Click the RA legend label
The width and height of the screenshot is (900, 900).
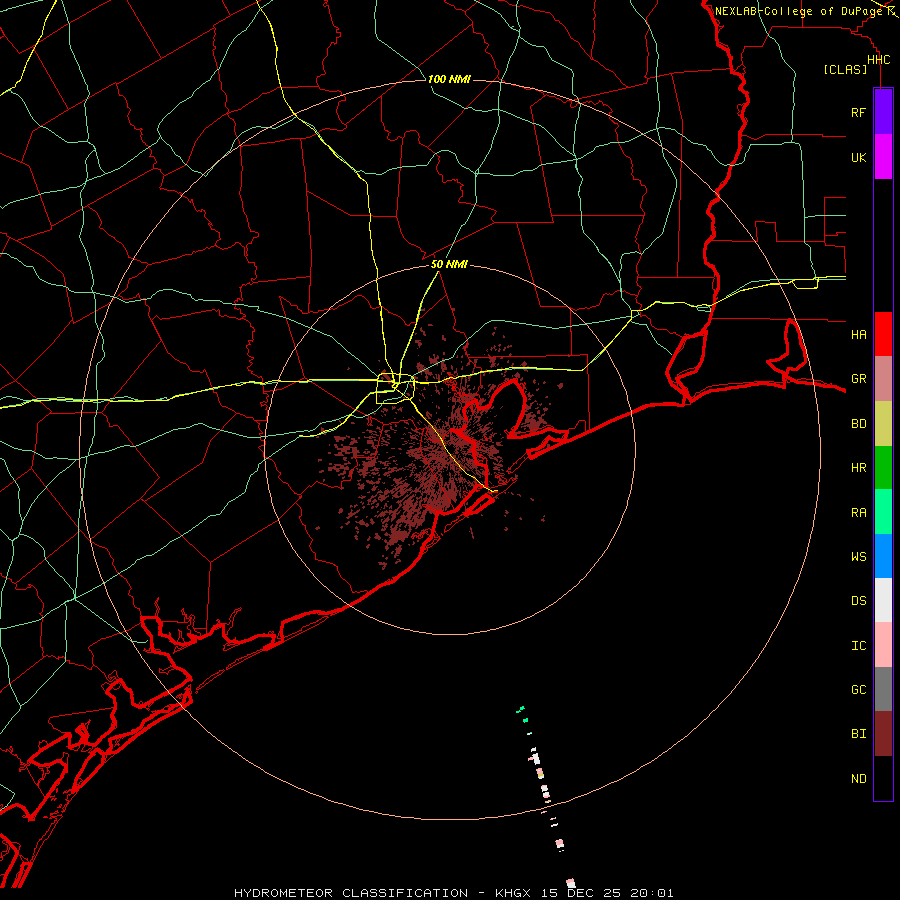pyautogui.click(x=858, y=513)
